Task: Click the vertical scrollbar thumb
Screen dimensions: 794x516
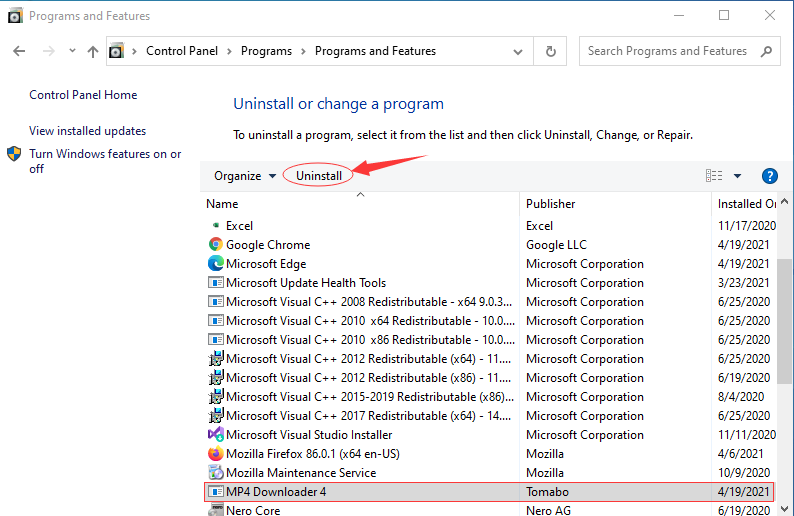Action: coord(785,322)
